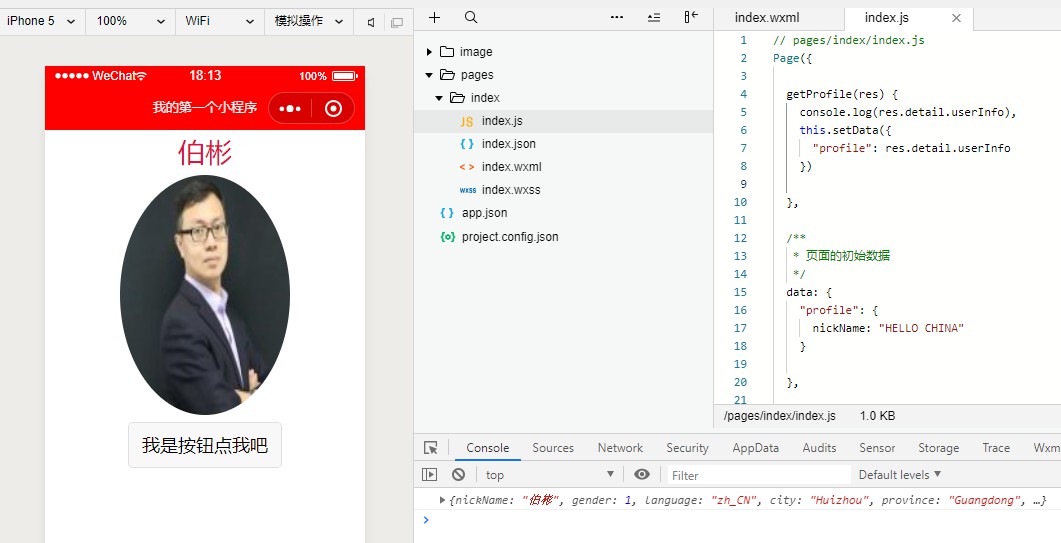Click the collapse file tree panel icon
The image size is (1061, 543).
pos(691,18)
